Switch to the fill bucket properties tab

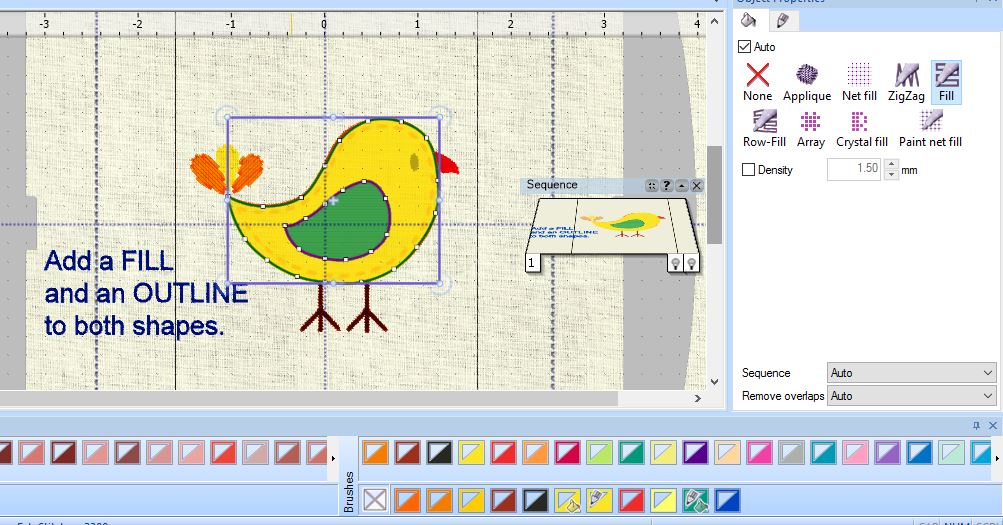[749, 20]
